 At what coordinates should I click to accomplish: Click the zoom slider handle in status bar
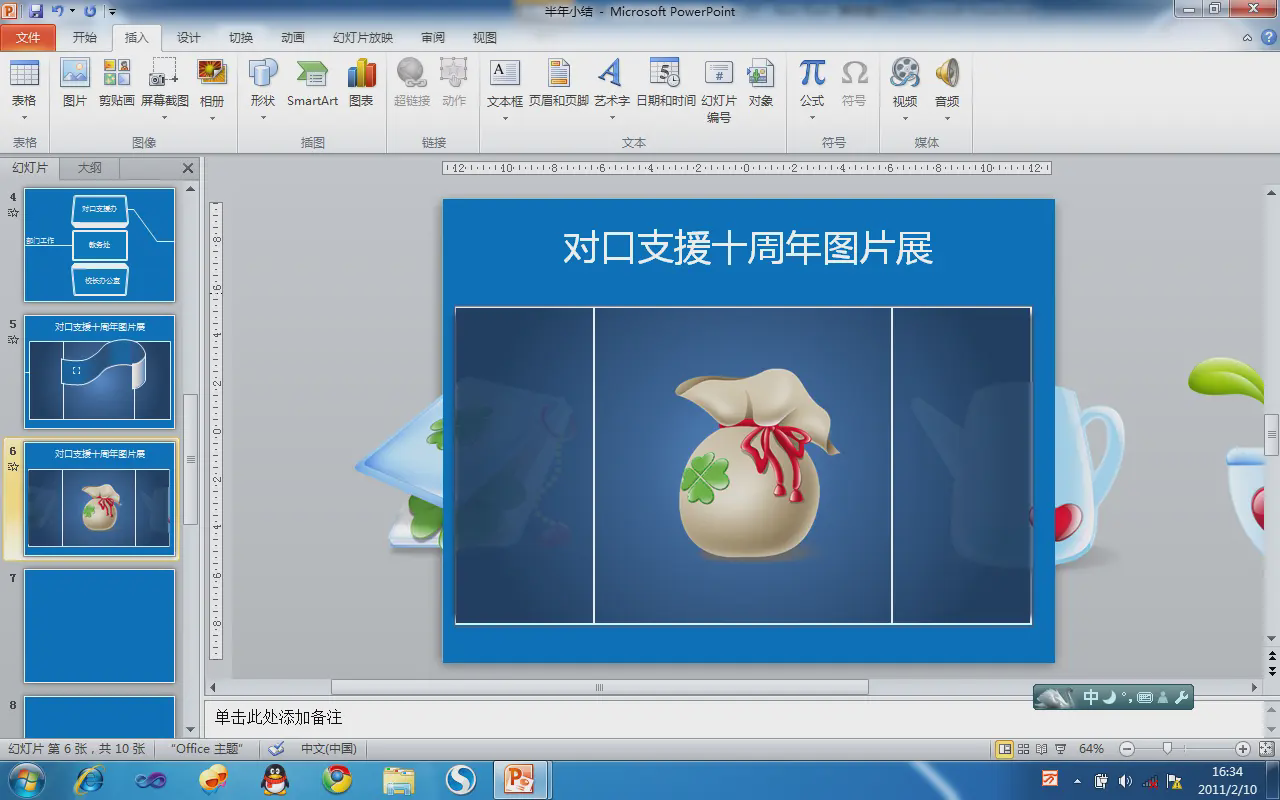[x=1167, y=749]
